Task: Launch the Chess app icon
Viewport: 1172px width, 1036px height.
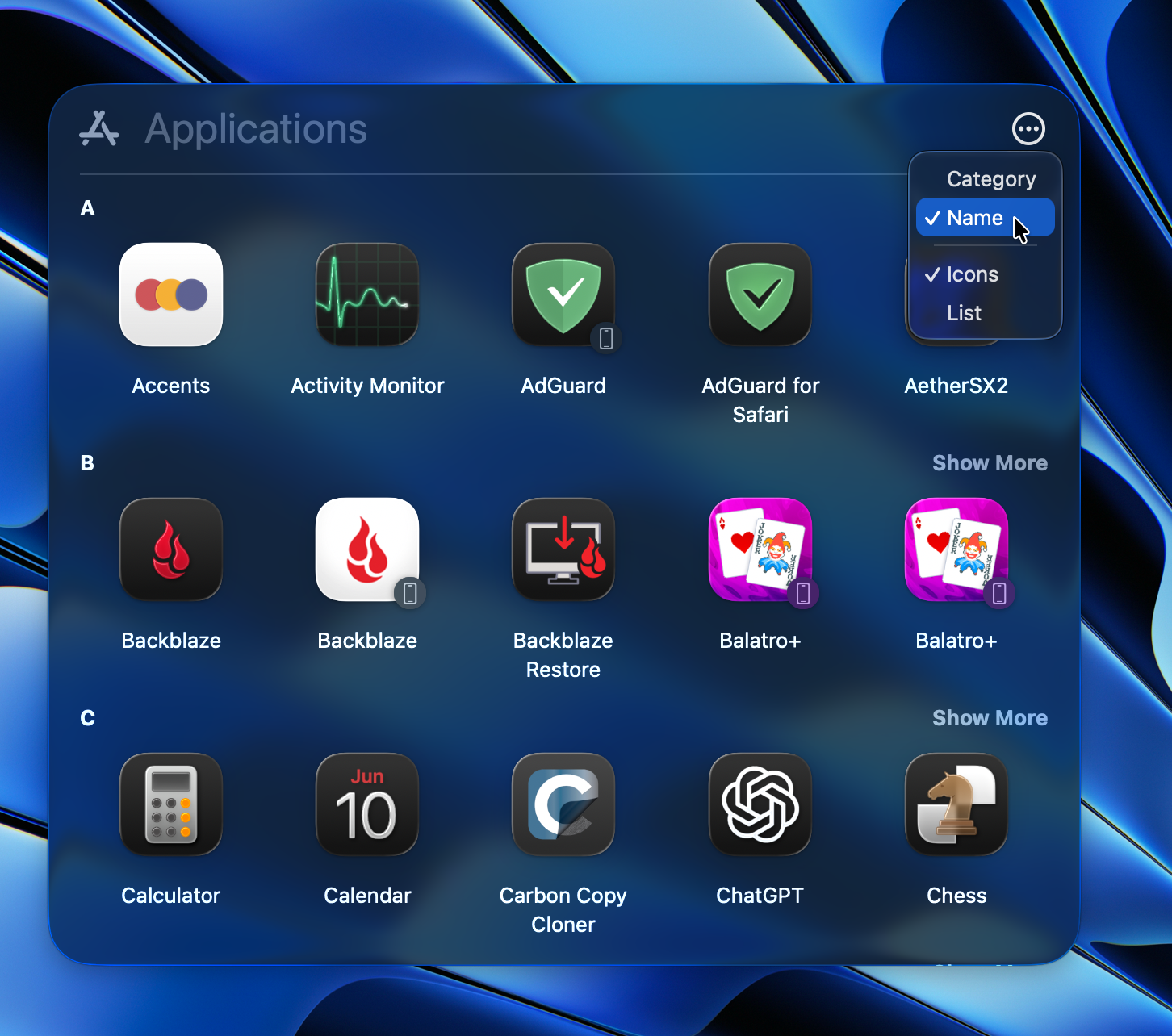Action: point(956,804)
